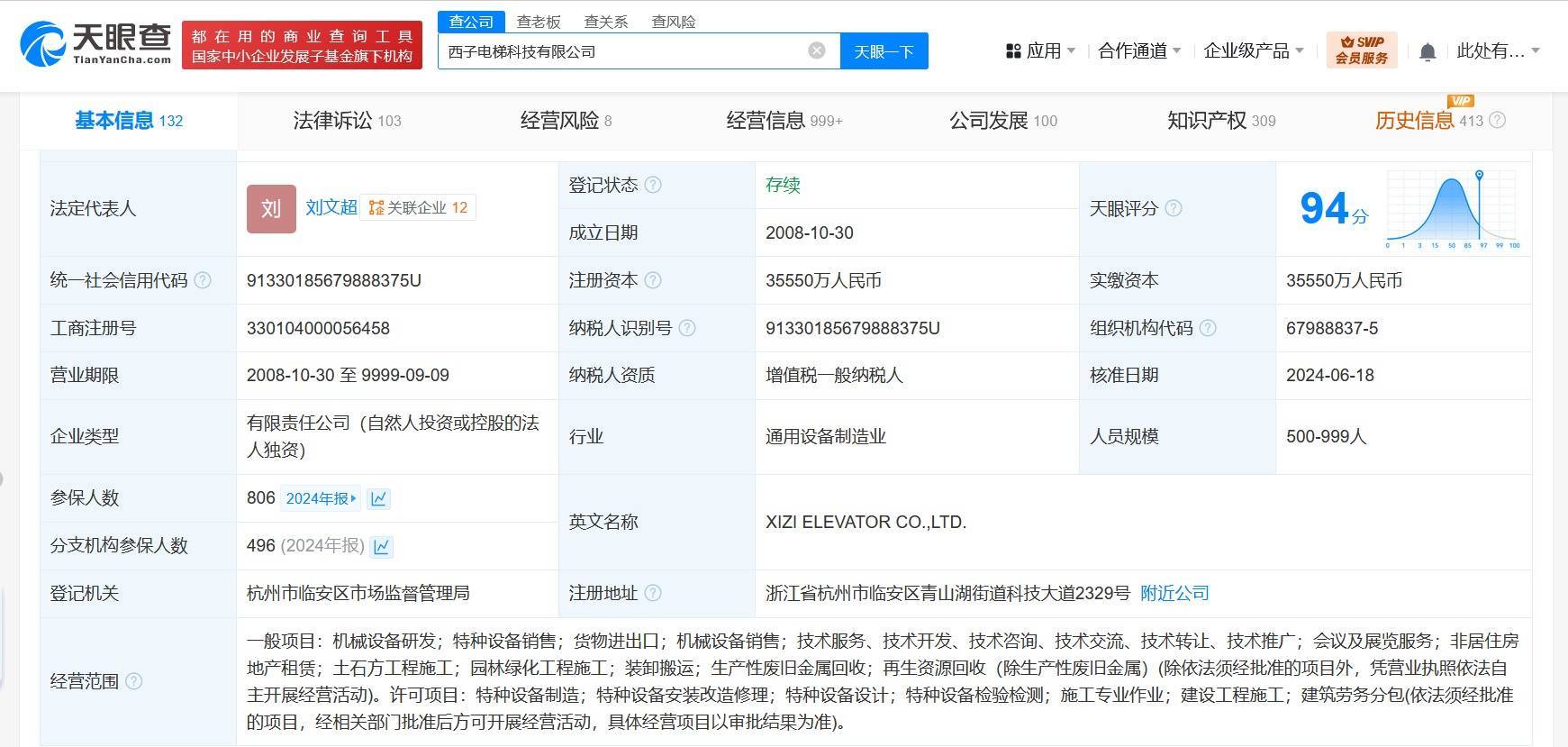This screenshot has height=747, width=1568.
Task: Select 人员规模 value 500-999人
Action: [1326, 436]
